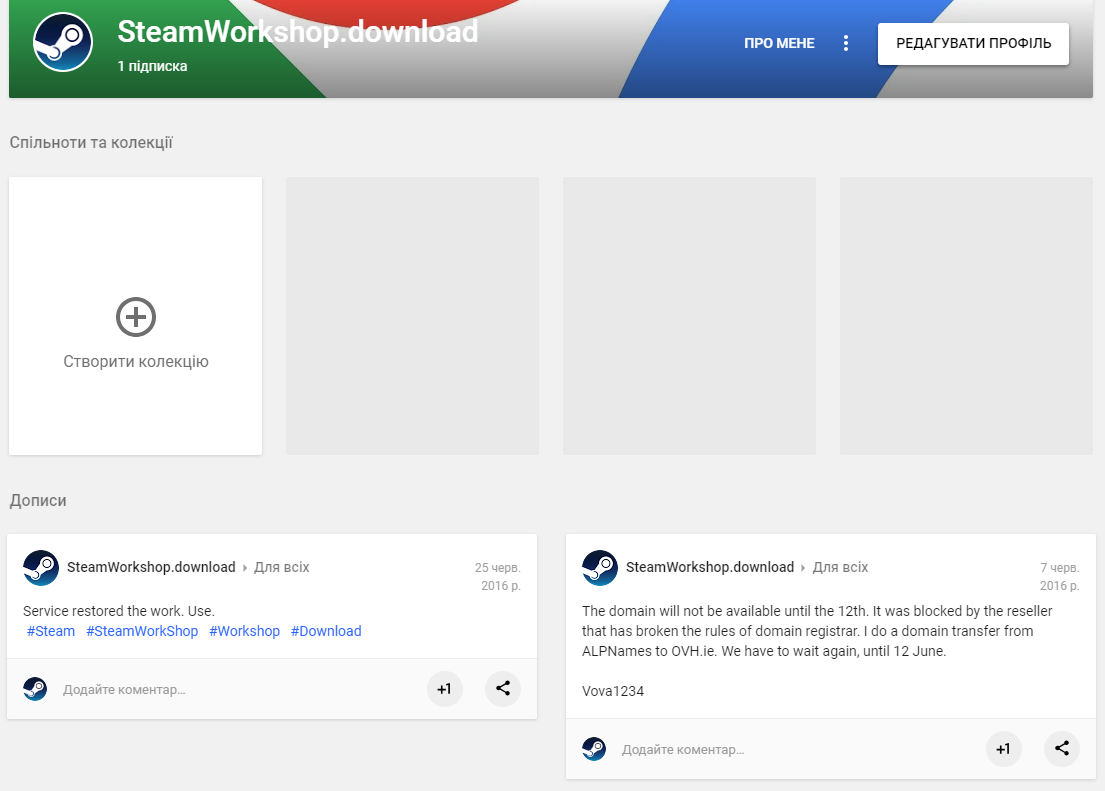Open the 7 черв. 2016 р. post date
The height and width of the screenshot is (791, 1105).
coord(1059,577)
